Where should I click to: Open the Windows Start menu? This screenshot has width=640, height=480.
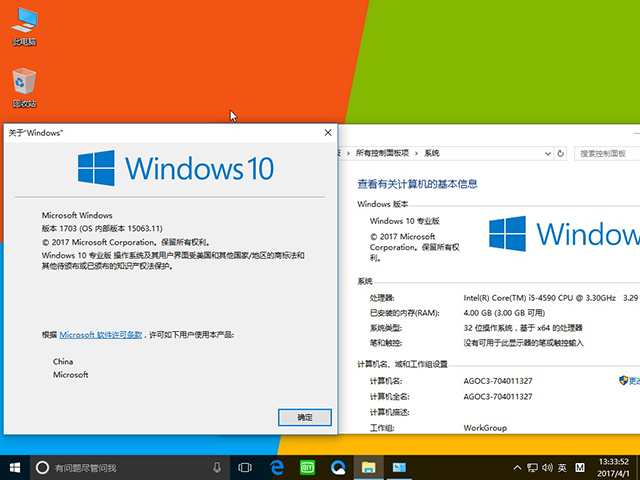point(15,467)
